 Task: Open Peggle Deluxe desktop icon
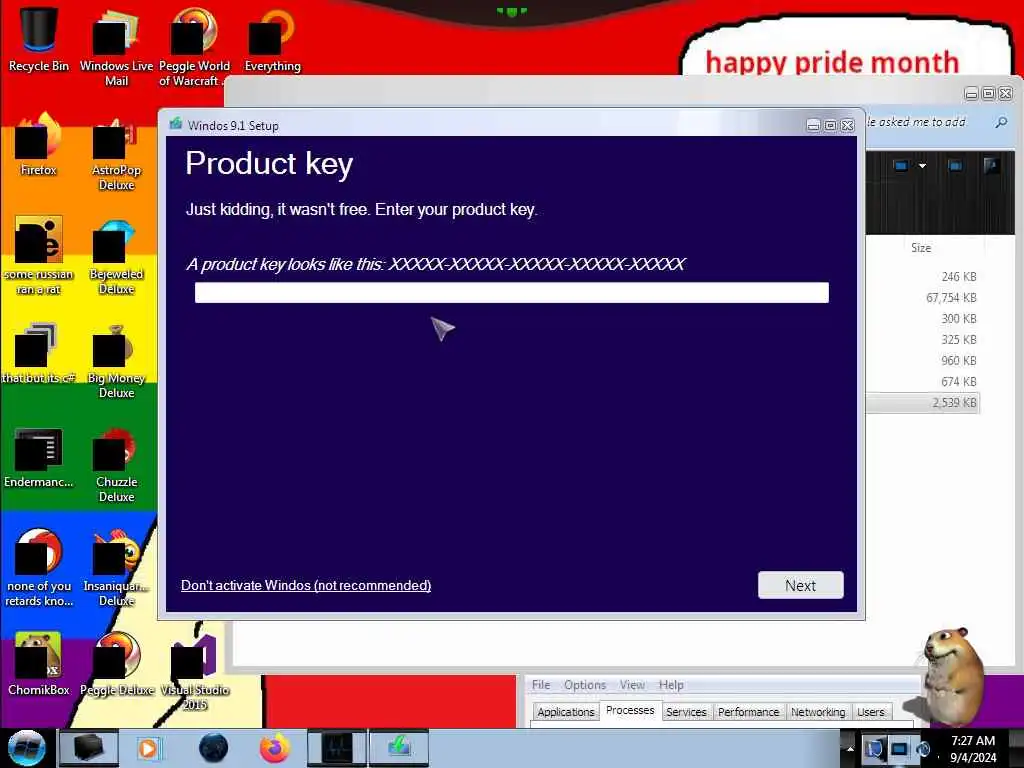click(x=116, y=663)
